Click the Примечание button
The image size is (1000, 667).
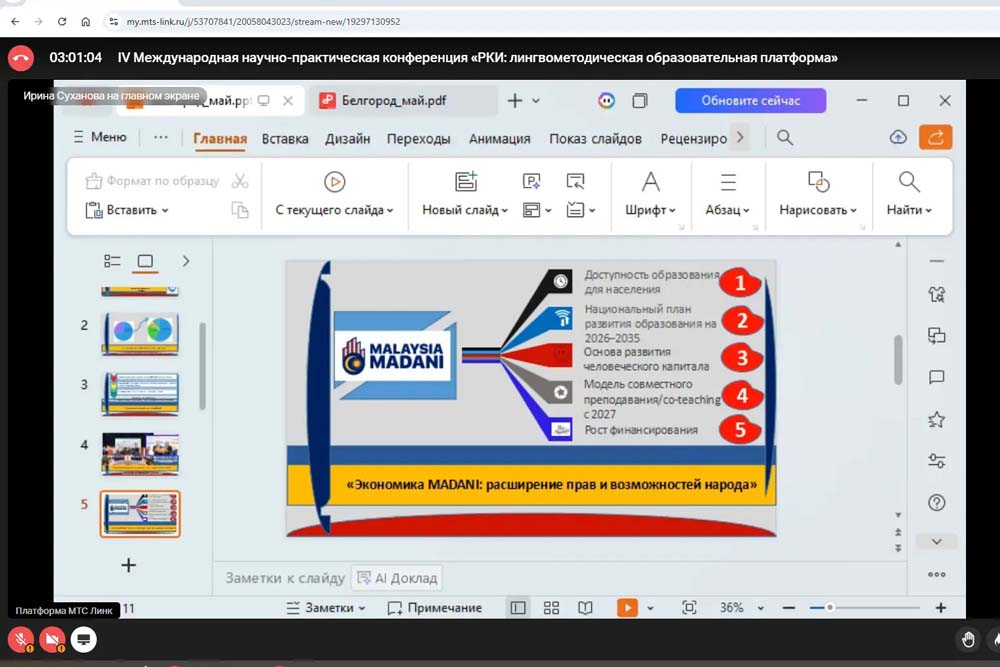tap(435, 608)
